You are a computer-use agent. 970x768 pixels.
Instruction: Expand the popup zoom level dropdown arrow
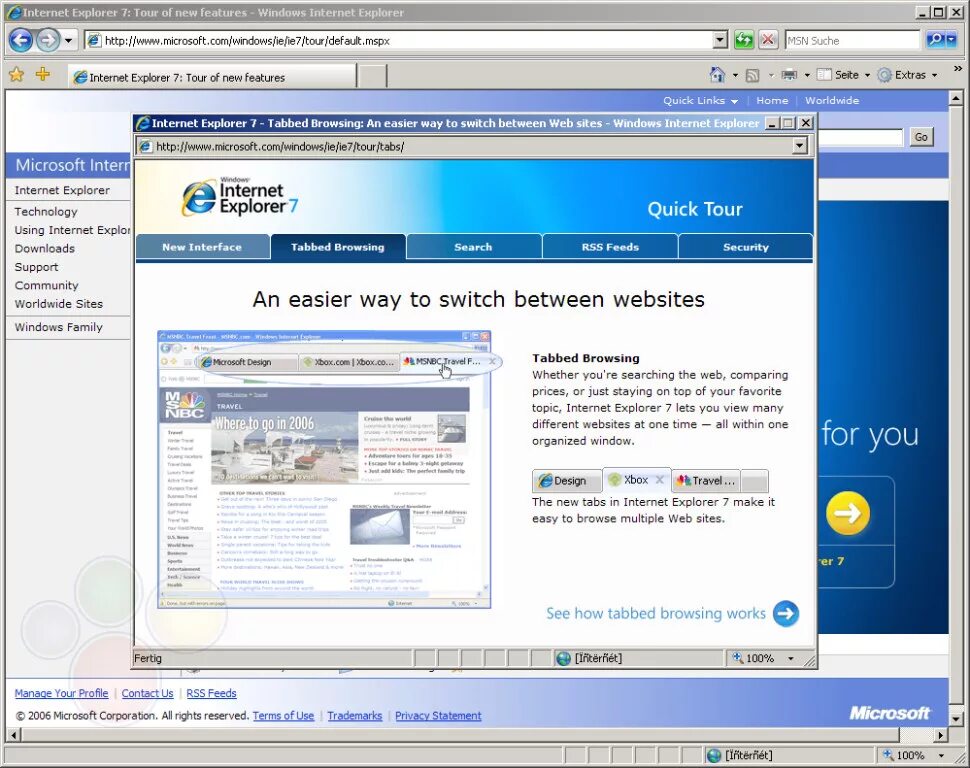tap(791, 658)
